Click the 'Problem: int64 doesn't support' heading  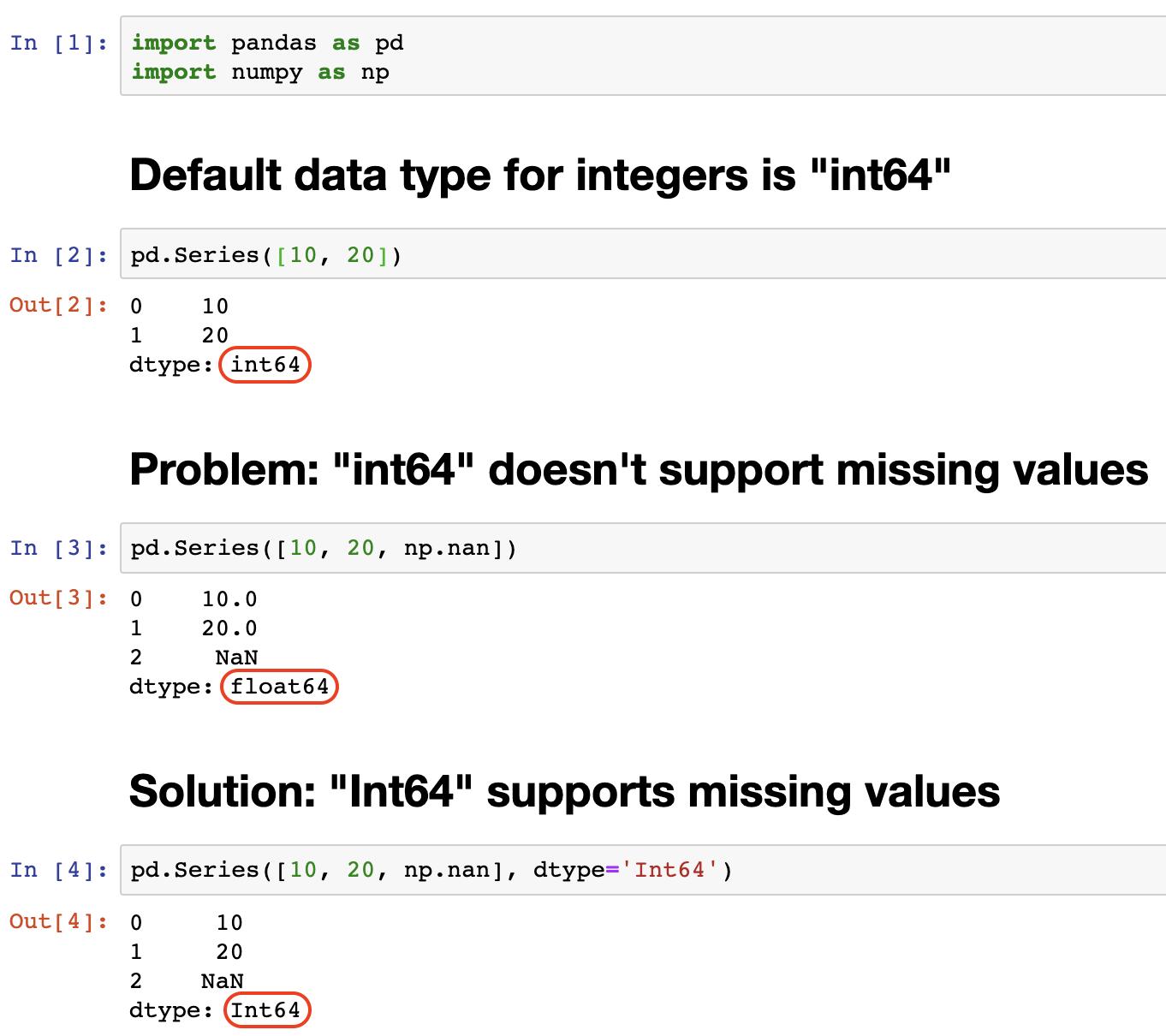[639, 469]
